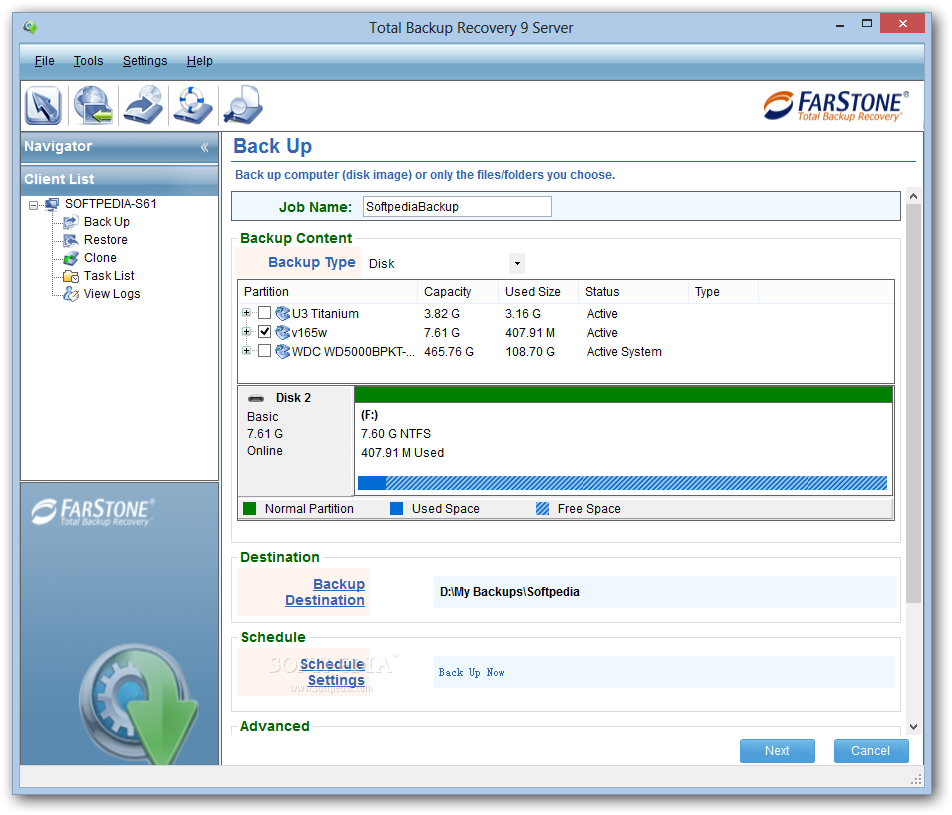Screen dimensions: 952x815
Task: Click the Next button
Action: [777, 751]
